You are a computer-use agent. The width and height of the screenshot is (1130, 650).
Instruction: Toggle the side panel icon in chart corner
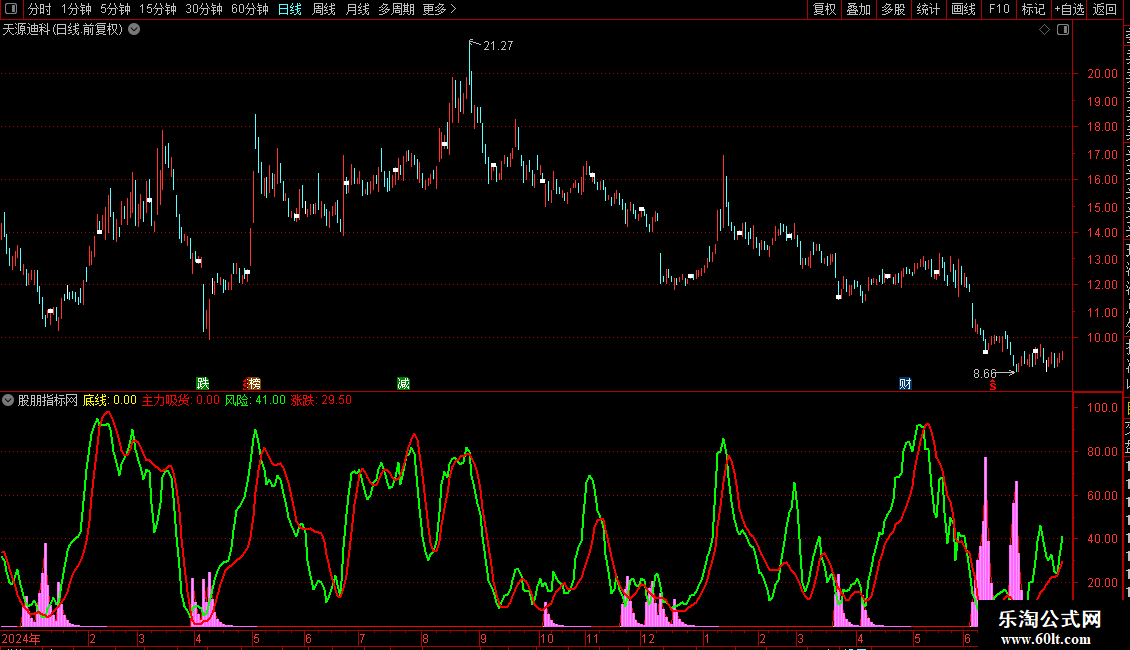point(1063,30)
